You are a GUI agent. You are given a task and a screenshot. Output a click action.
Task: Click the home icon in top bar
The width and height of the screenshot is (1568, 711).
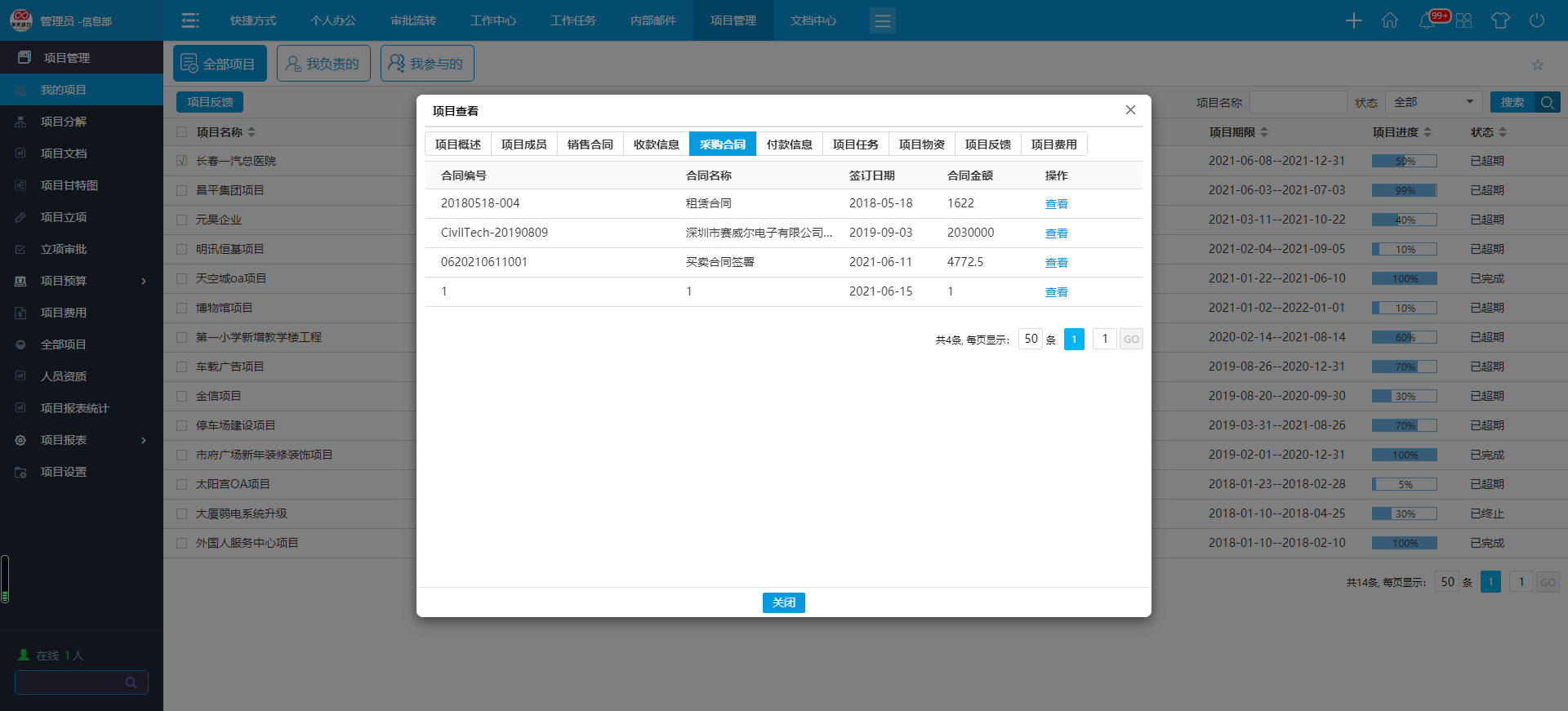1389,20
